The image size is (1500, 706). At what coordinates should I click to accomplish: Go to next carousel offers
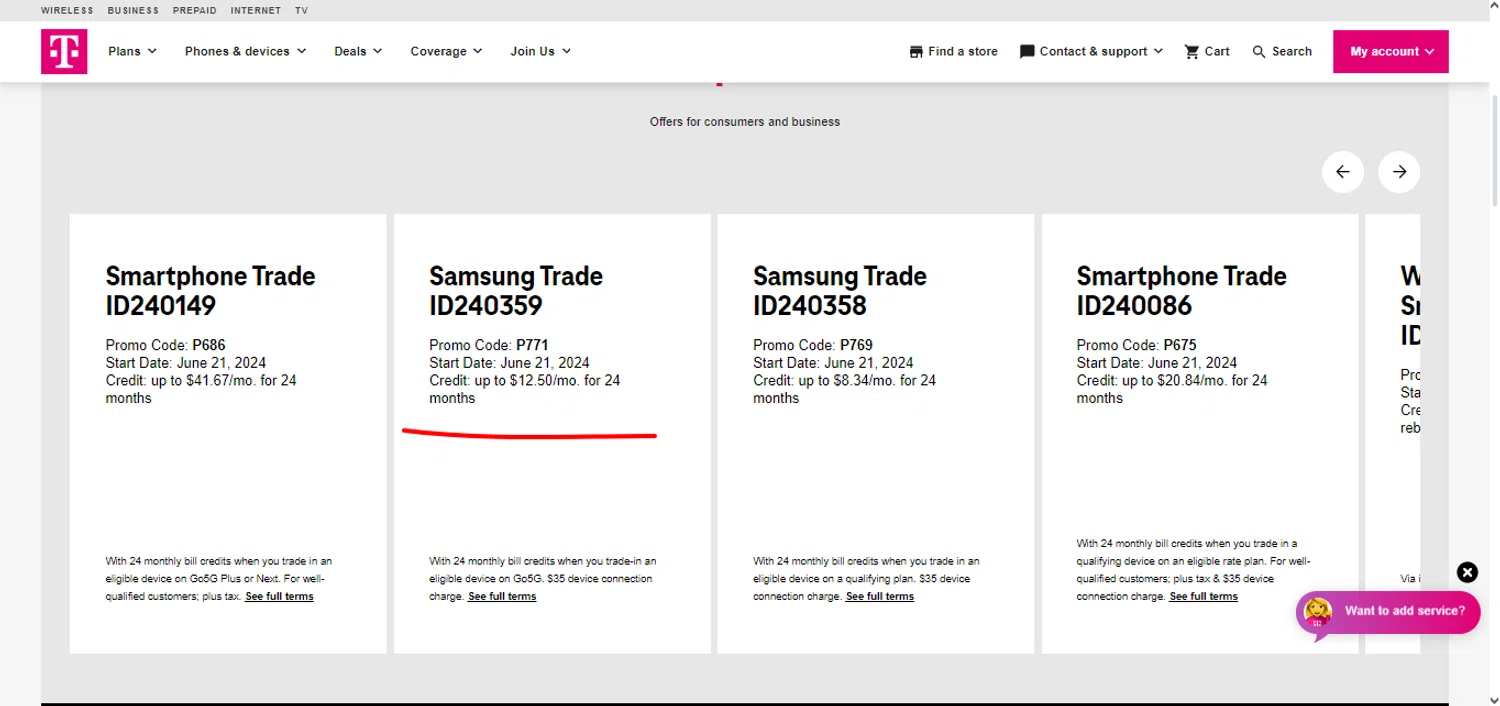click(1399, 172)
